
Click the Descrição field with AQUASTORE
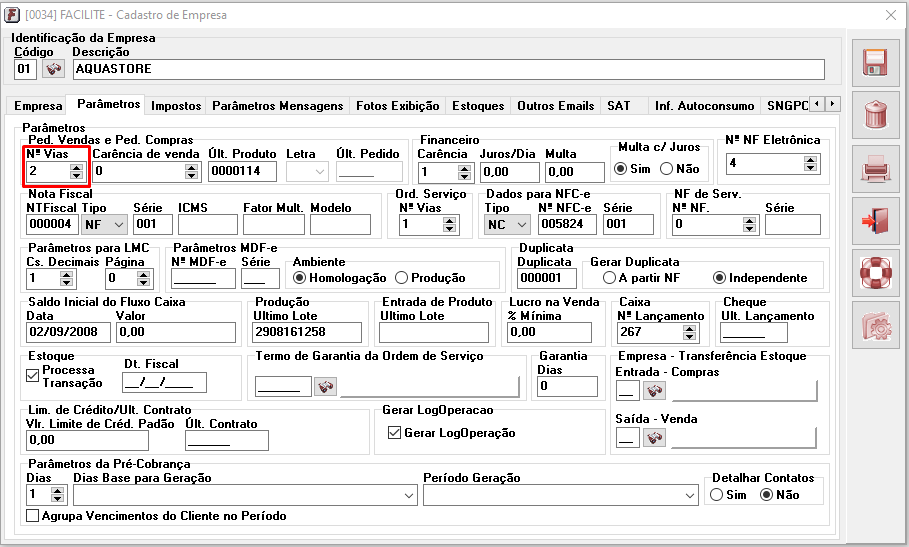[x=449, y=69]
